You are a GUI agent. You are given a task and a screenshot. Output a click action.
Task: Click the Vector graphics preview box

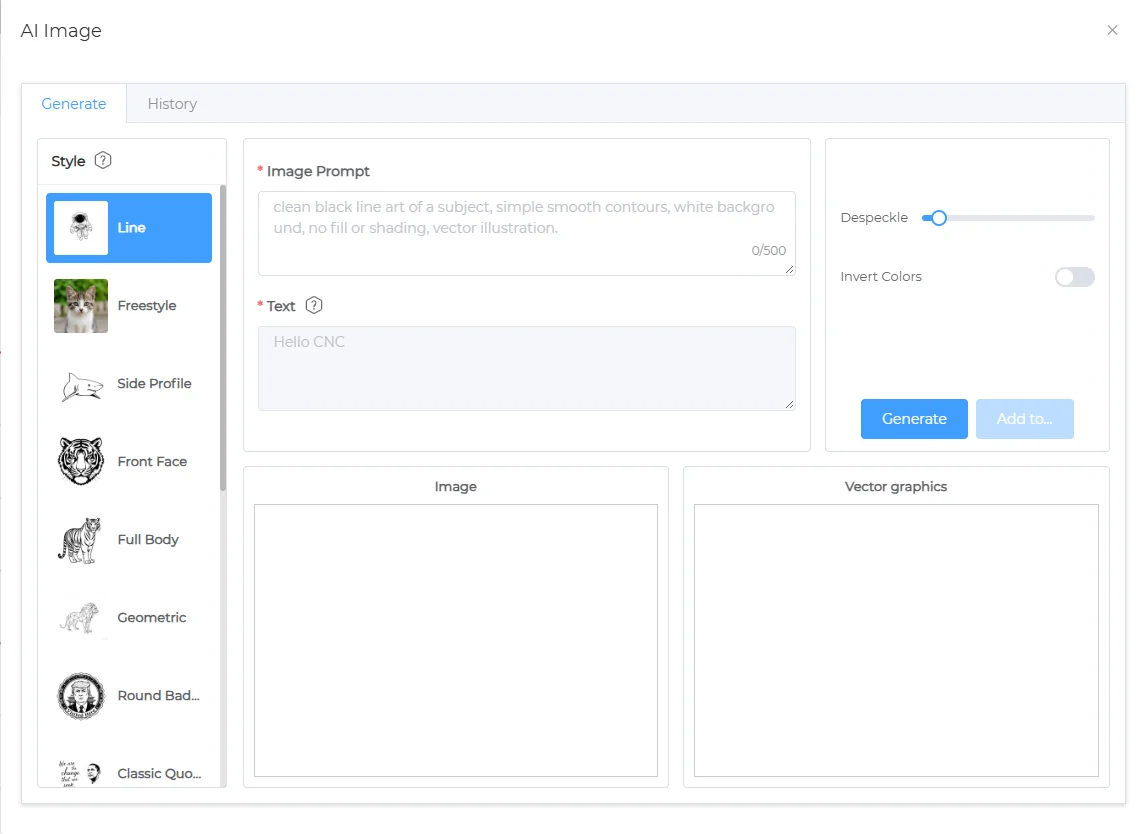tap(896, 641)
